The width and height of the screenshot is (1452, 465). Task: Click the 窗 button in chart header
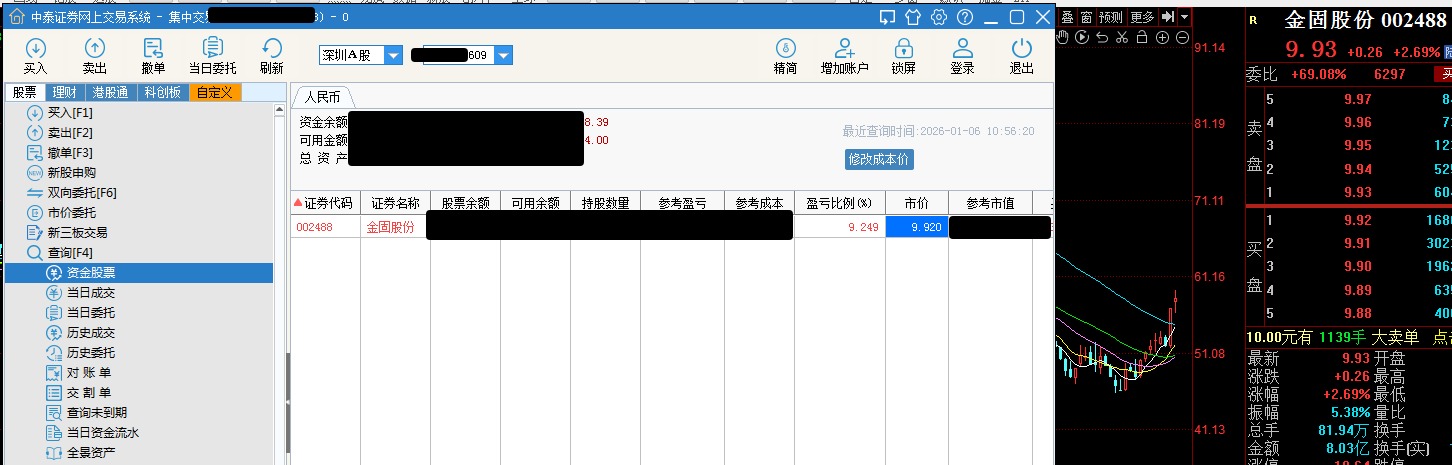click(1086, 17)
